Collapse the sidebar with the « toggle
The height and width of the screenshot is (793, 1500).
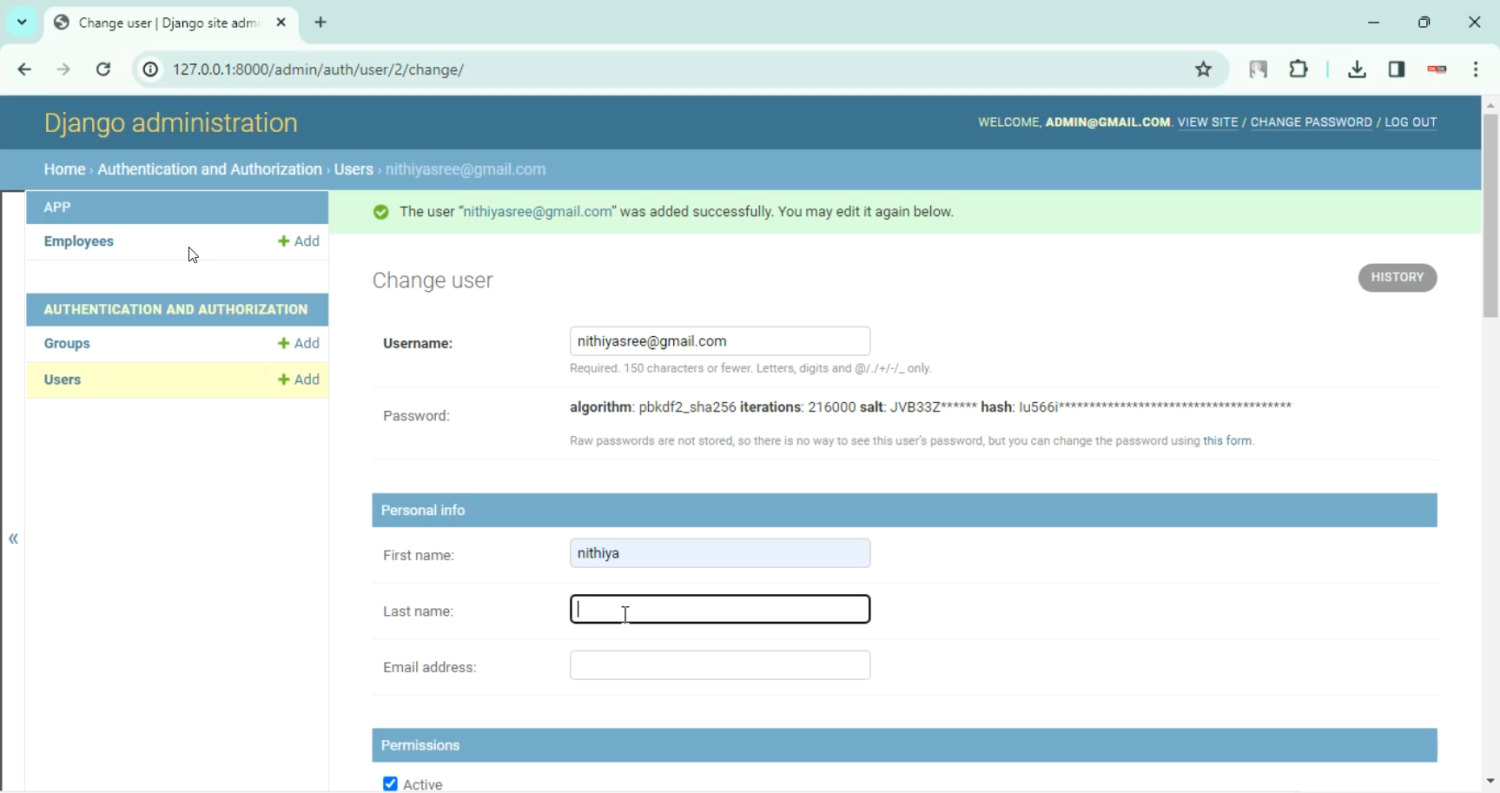[13, 539]
